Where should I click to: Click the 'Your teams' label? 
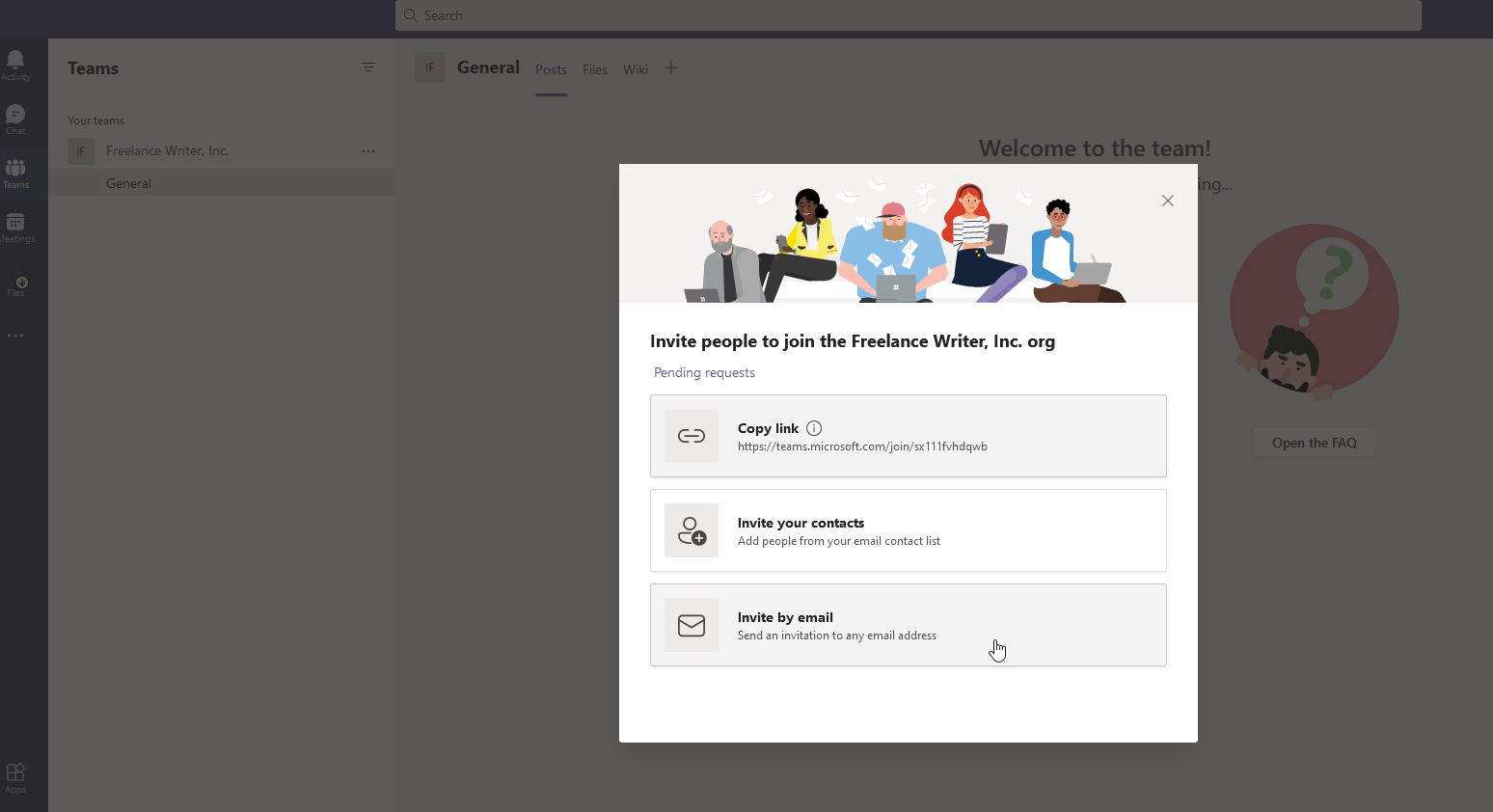pyautogui.click(x=95, y=121)
